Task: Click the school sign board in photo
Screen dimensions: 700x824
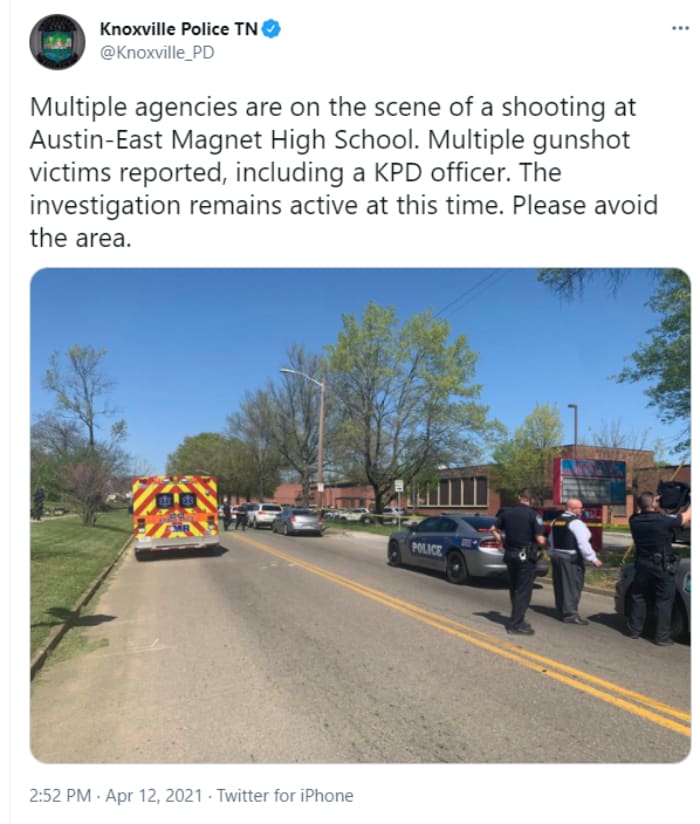Action: 593,482
